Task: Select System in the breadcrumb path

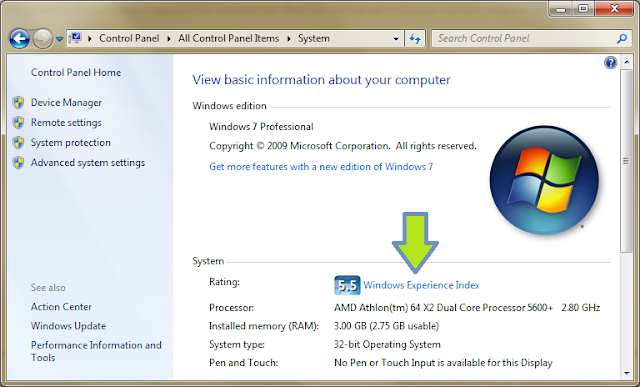Action: (313, 38)
